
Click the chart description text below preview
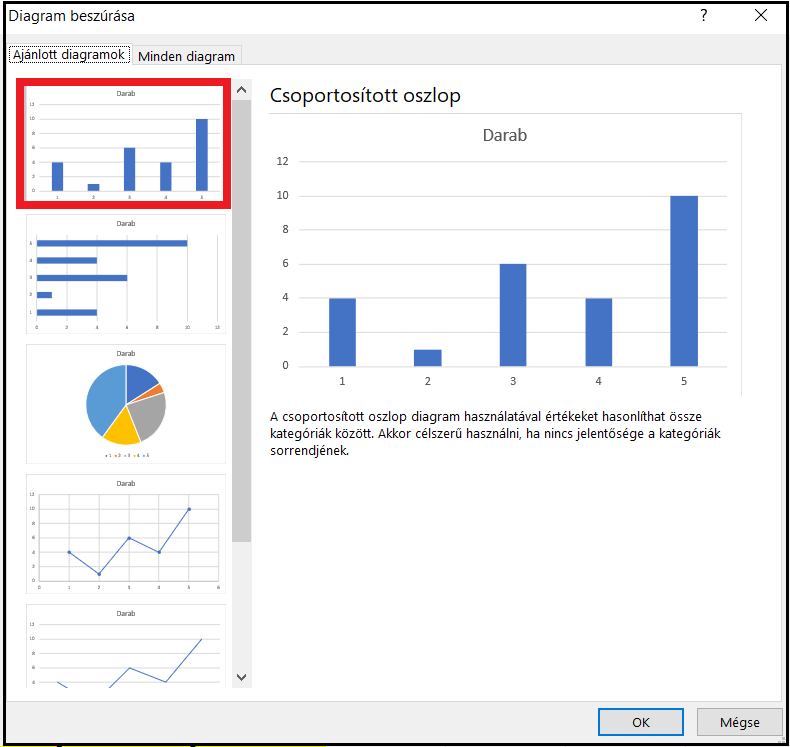(495, 432)
